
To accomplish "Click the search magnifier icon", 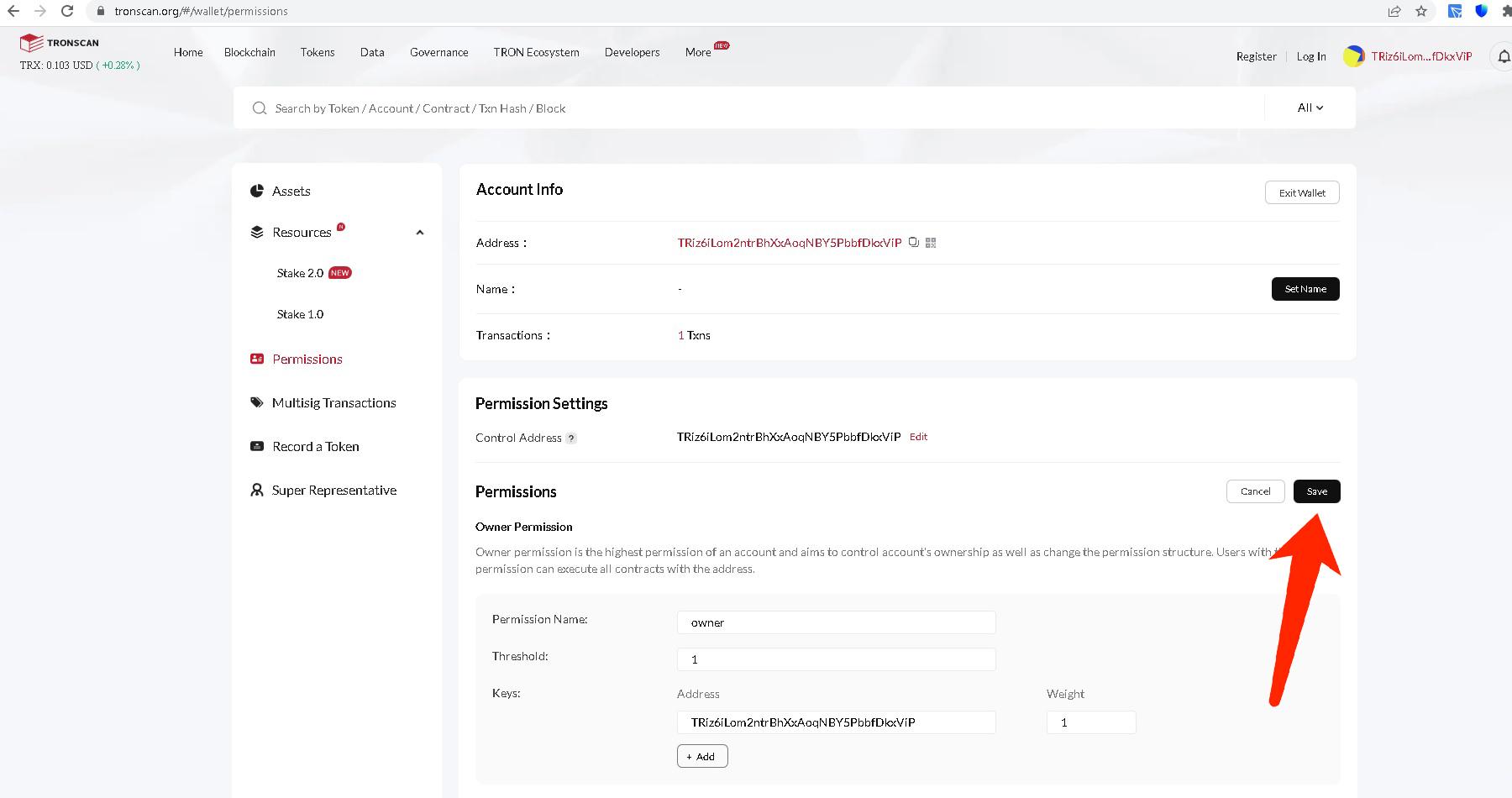I will point(260,108).
